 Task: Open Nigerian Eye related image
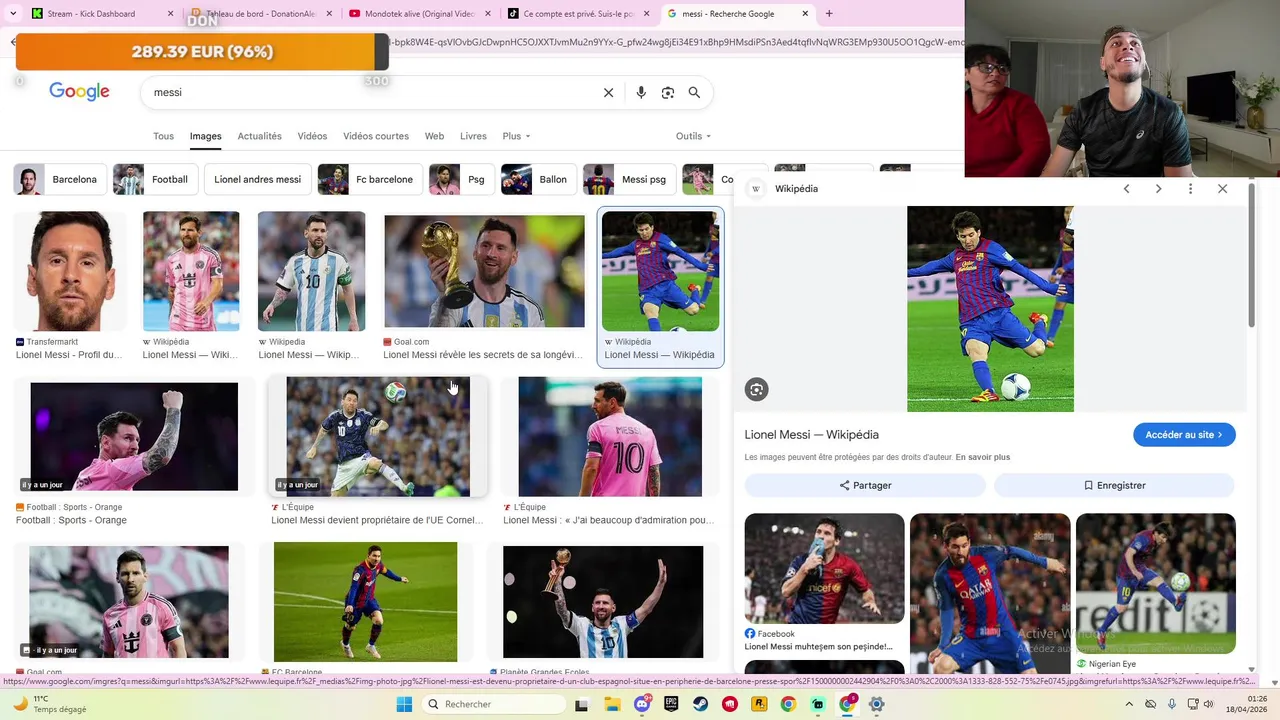coord(1155,584)
